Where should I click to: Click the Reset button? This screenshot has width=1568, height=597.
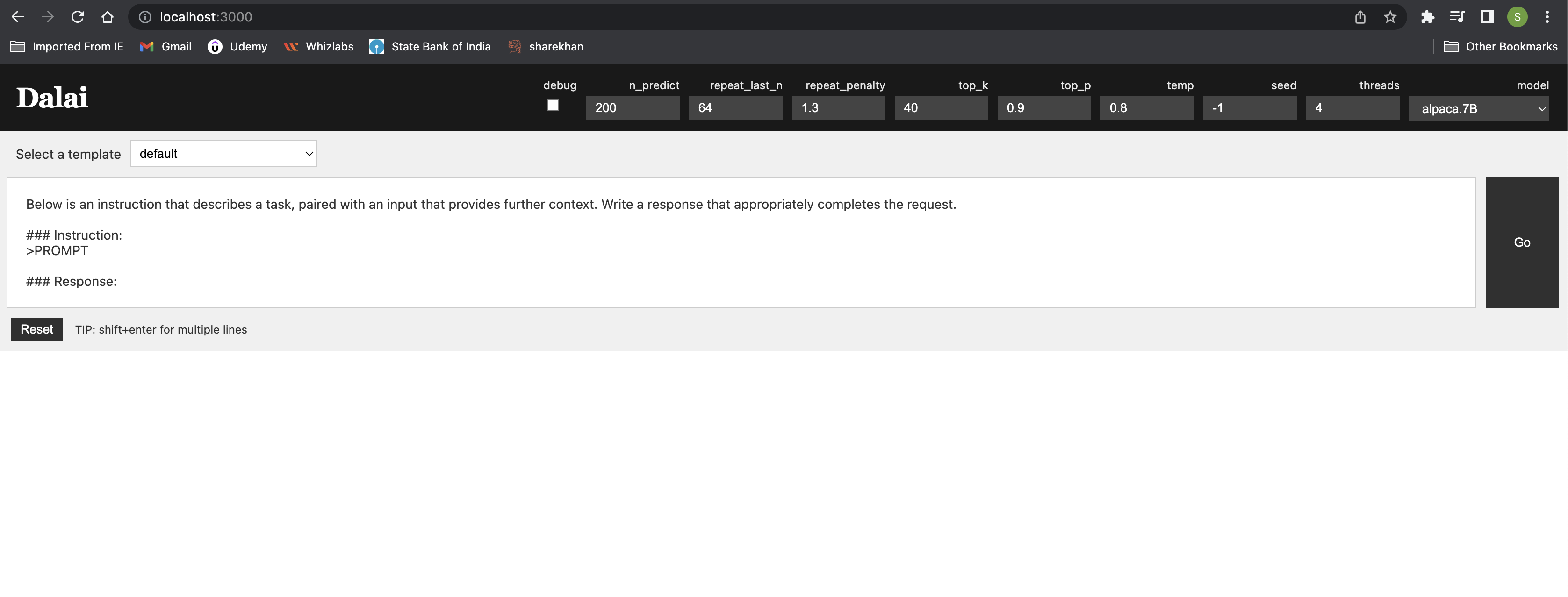[x=37, y=328]
